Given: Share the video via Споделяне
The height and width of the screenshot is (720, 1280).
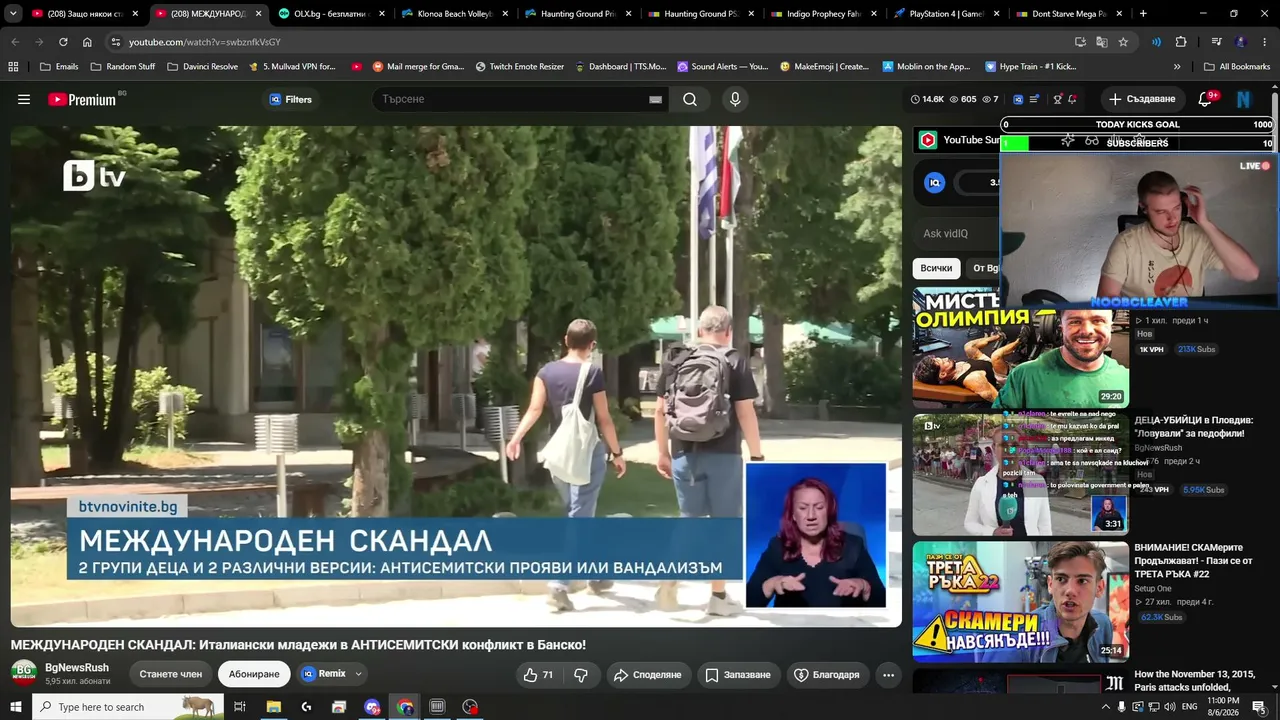Looking at the screenshot, I should (647, 675).
